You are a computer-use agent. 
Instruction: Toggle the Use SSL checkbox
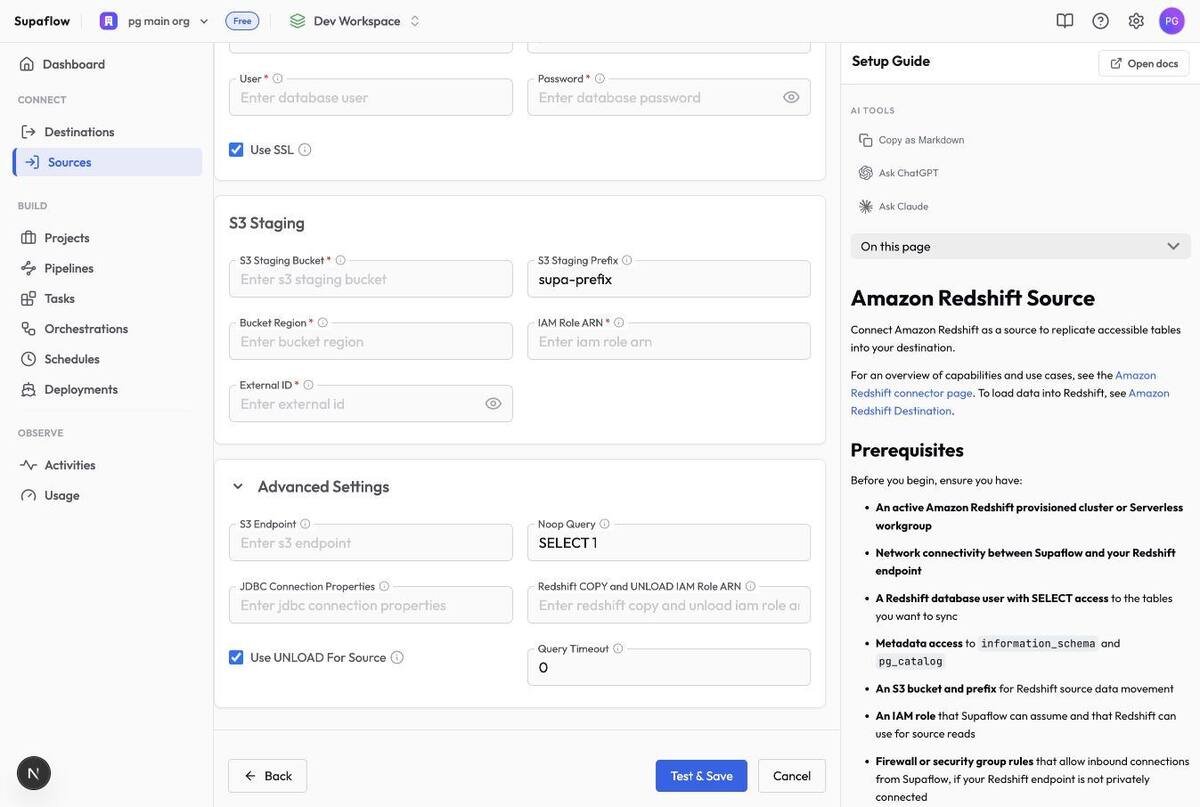tap(236, 150)
